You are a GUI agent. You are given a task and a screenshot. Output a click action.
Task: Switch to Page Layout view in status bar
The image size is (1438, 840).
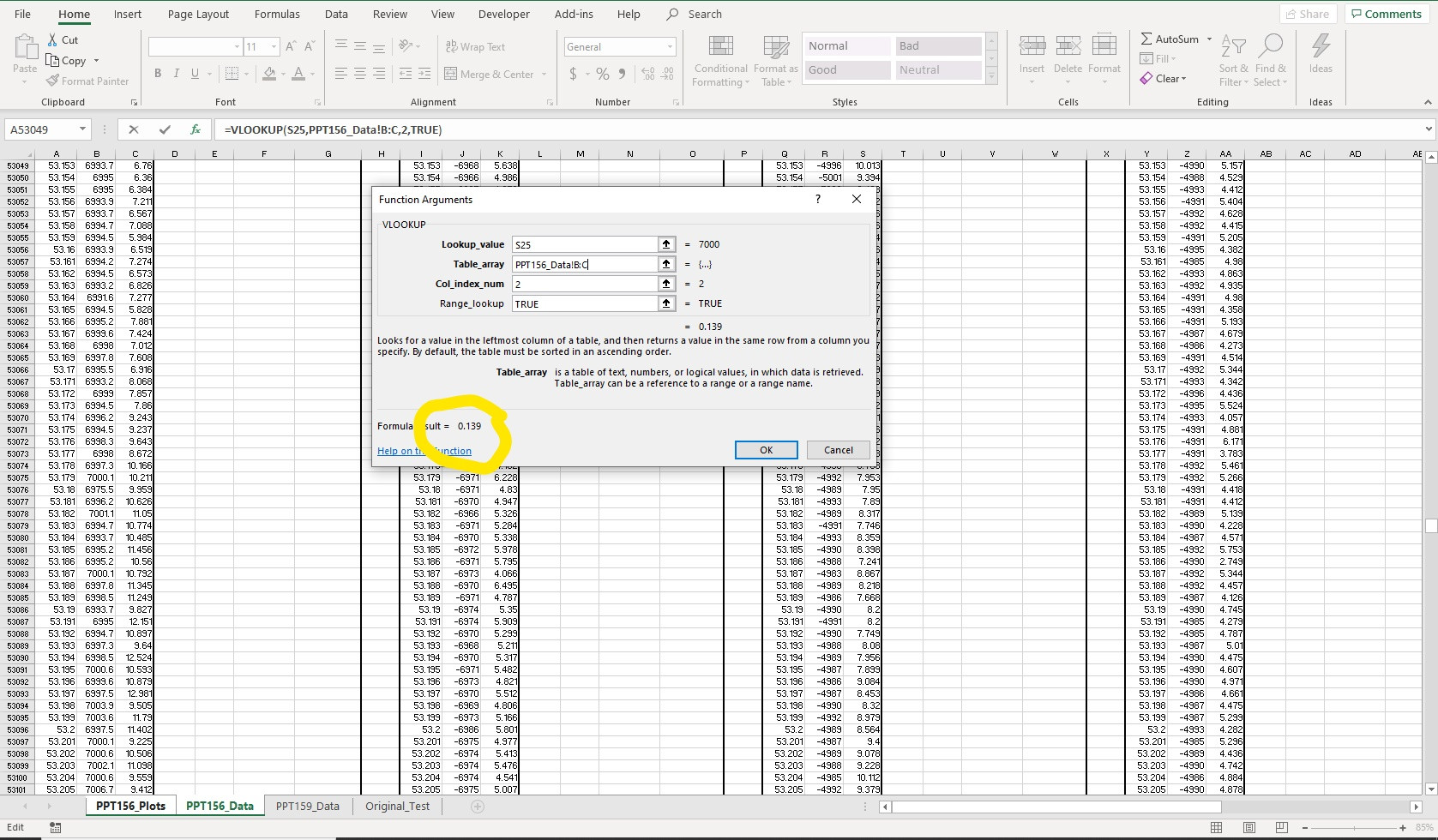pos(1249,827)
